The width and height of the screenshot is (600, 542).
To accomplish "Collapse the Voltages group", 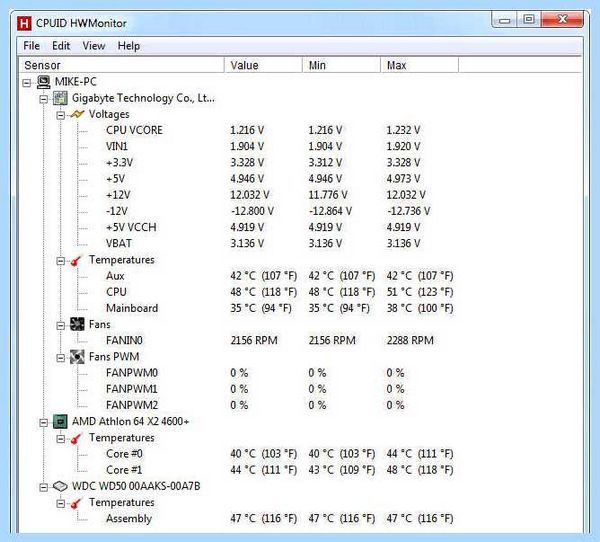I will click(60, 115).
